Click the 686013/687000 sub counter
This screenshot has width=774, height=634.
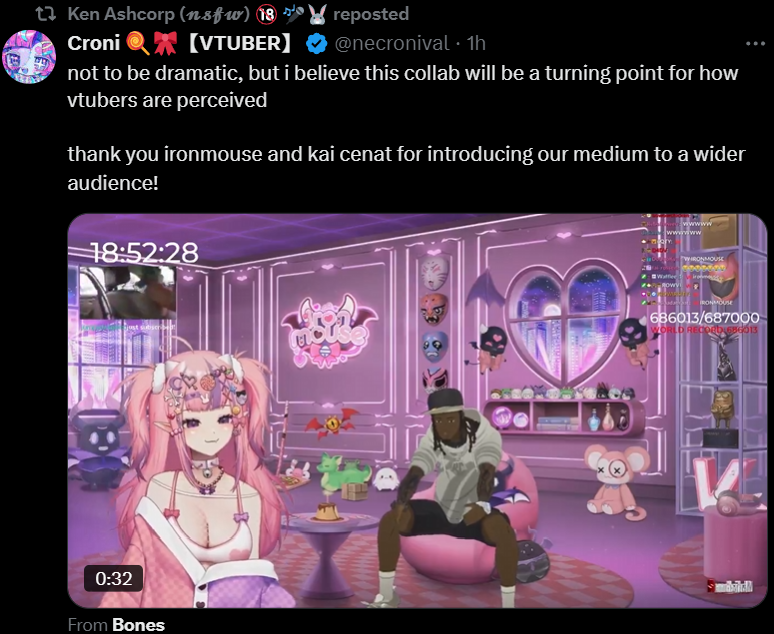pos(704,317)
